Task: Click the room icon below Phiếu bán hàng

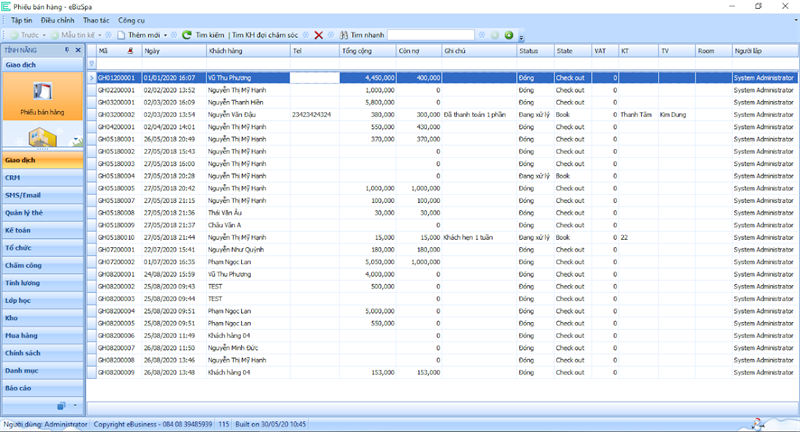Action: coord(42,138)
